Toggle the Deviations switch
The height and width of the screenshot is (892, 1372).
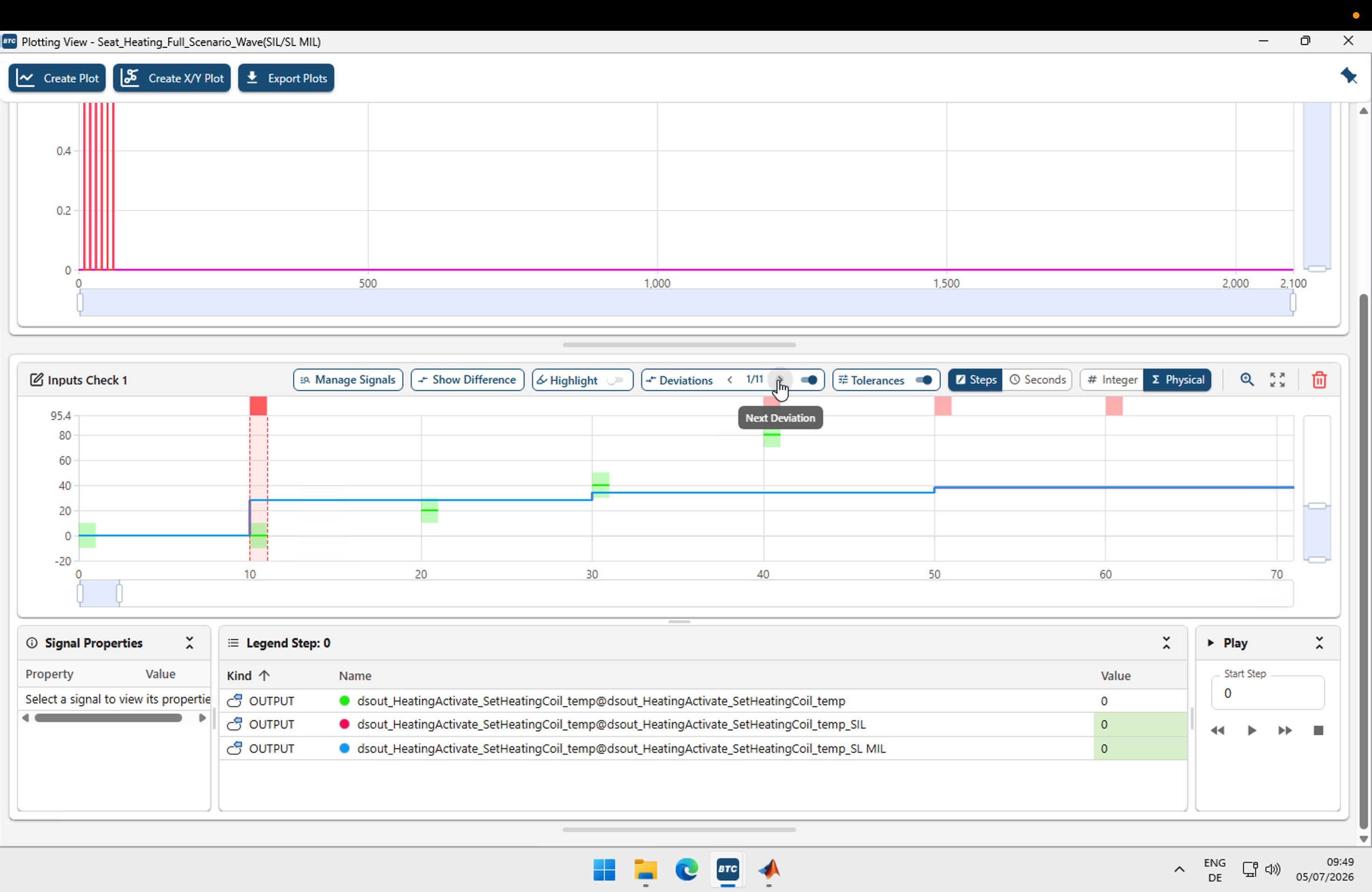809,380
